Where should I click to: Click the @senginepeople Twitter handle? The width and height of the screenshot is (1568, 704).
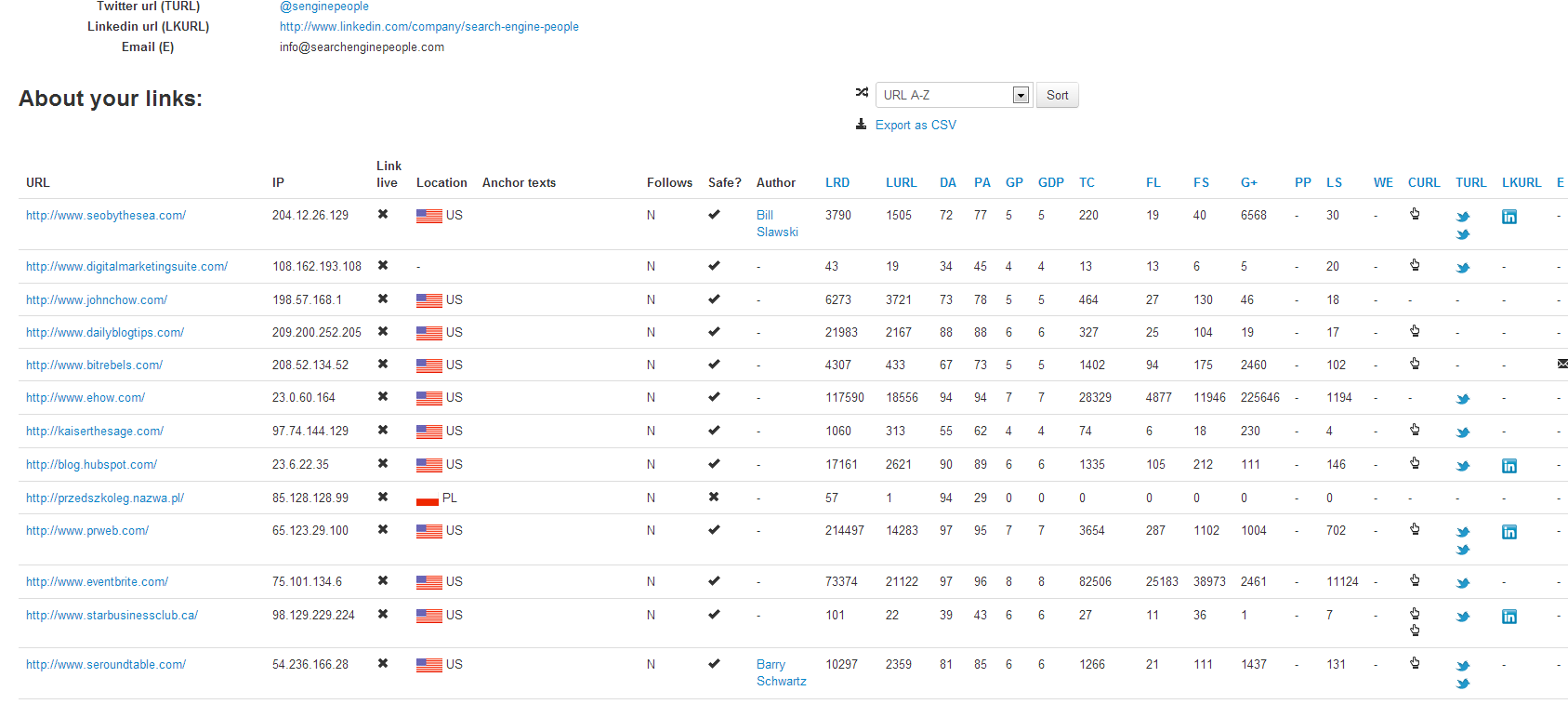[323, 7]
